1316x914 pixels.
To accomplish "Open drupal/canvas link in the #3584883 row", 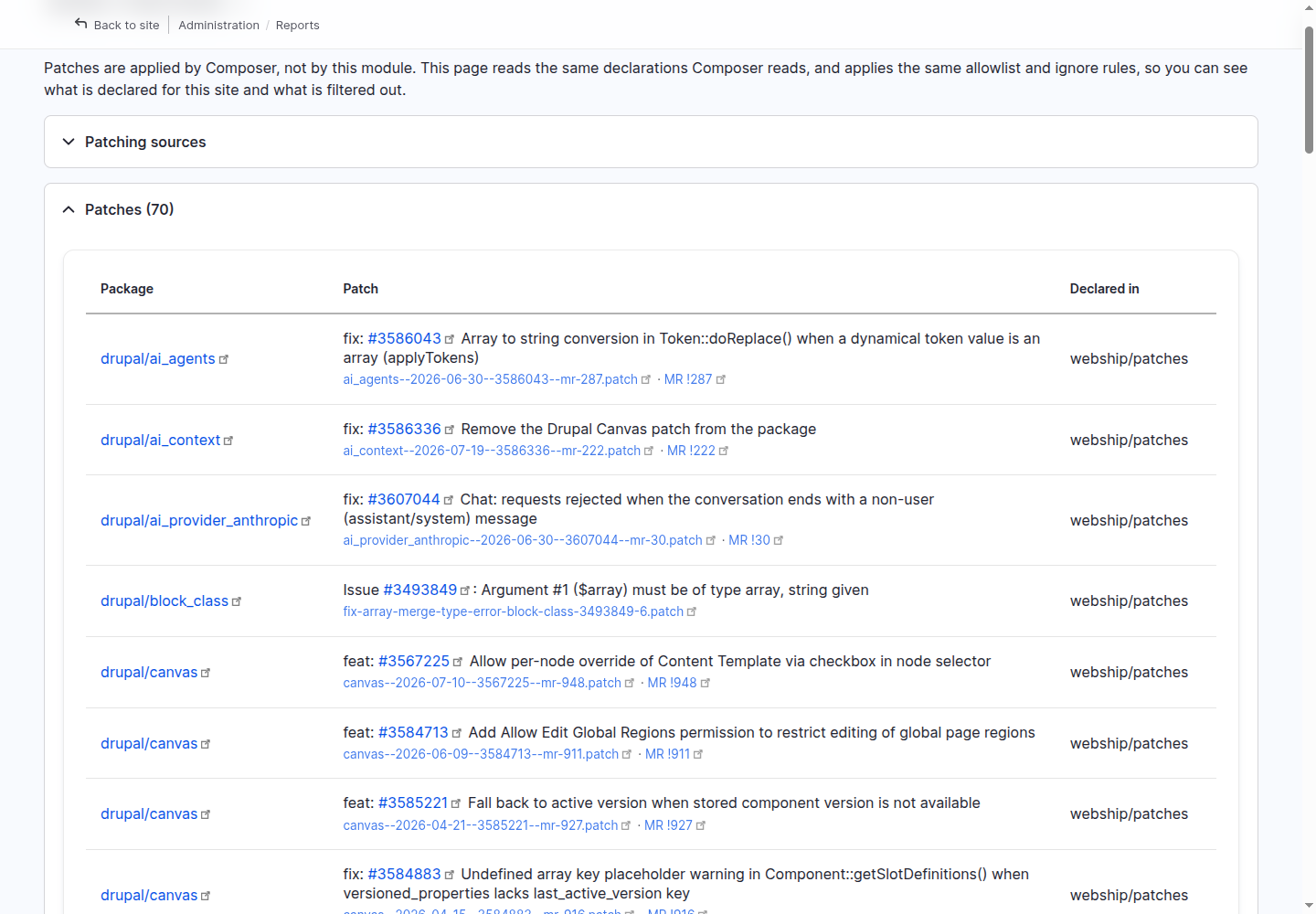I will click(x=149, y=895).
